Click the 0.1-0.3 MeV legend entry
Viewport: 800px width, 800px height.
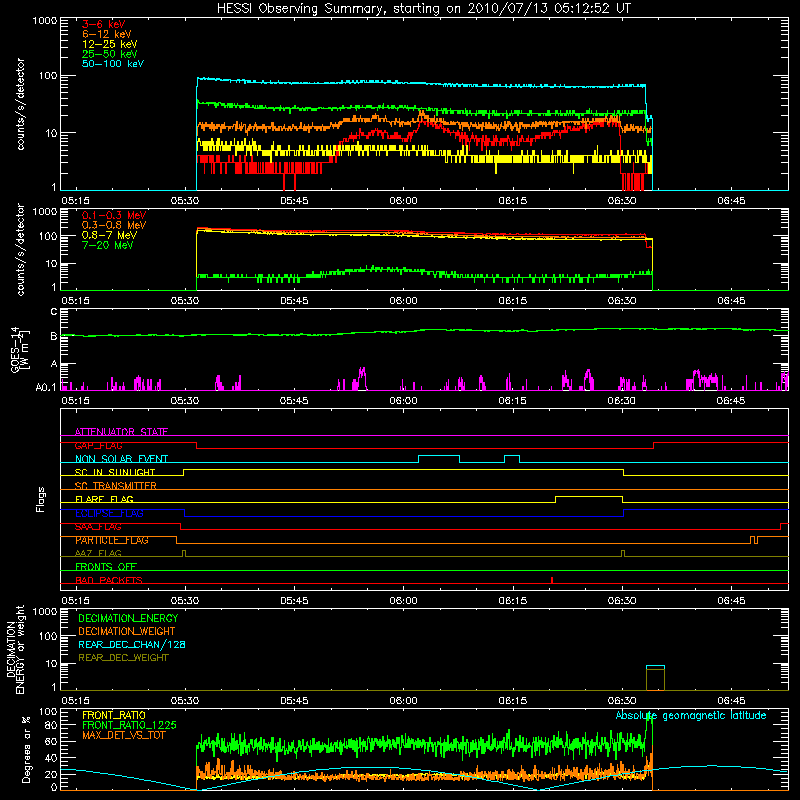tap(114, 215)
